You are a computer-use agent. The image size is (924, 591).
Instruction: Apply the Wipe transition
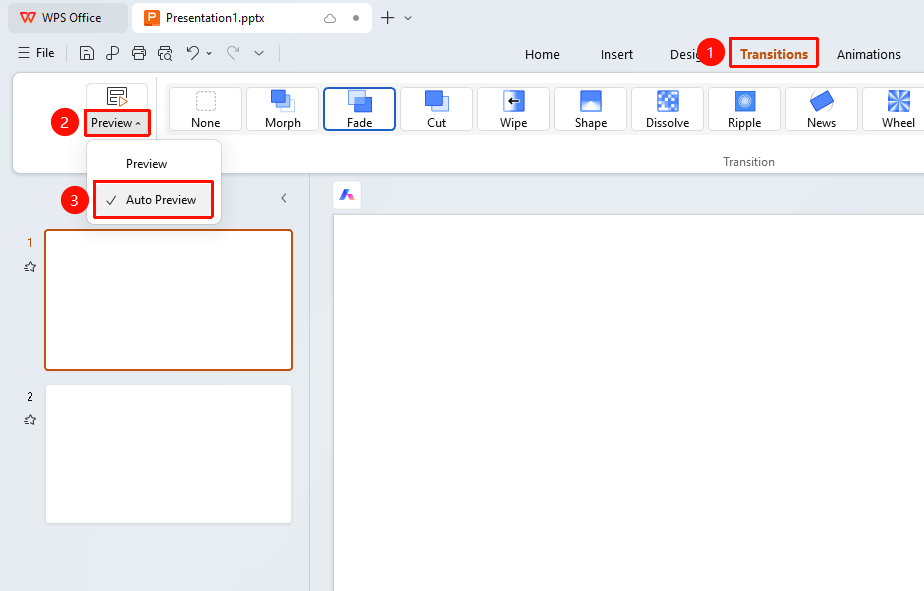(513, 109)
